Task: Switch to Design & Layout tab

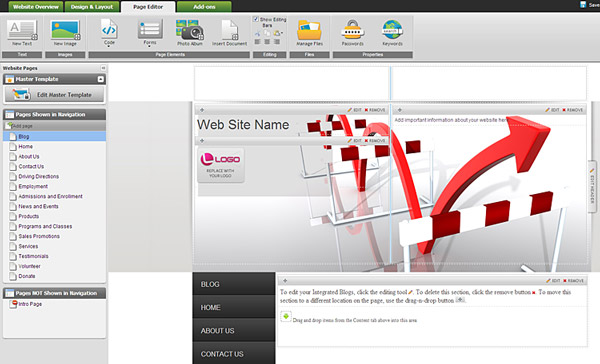Action: click(92, 7)
